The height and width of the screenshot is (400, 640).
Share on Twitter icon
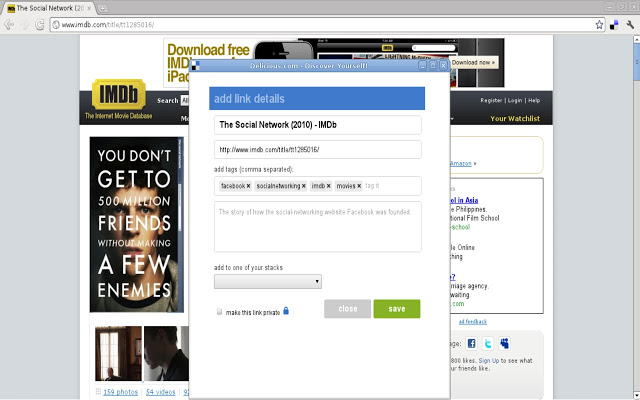[x=488, y=343]
